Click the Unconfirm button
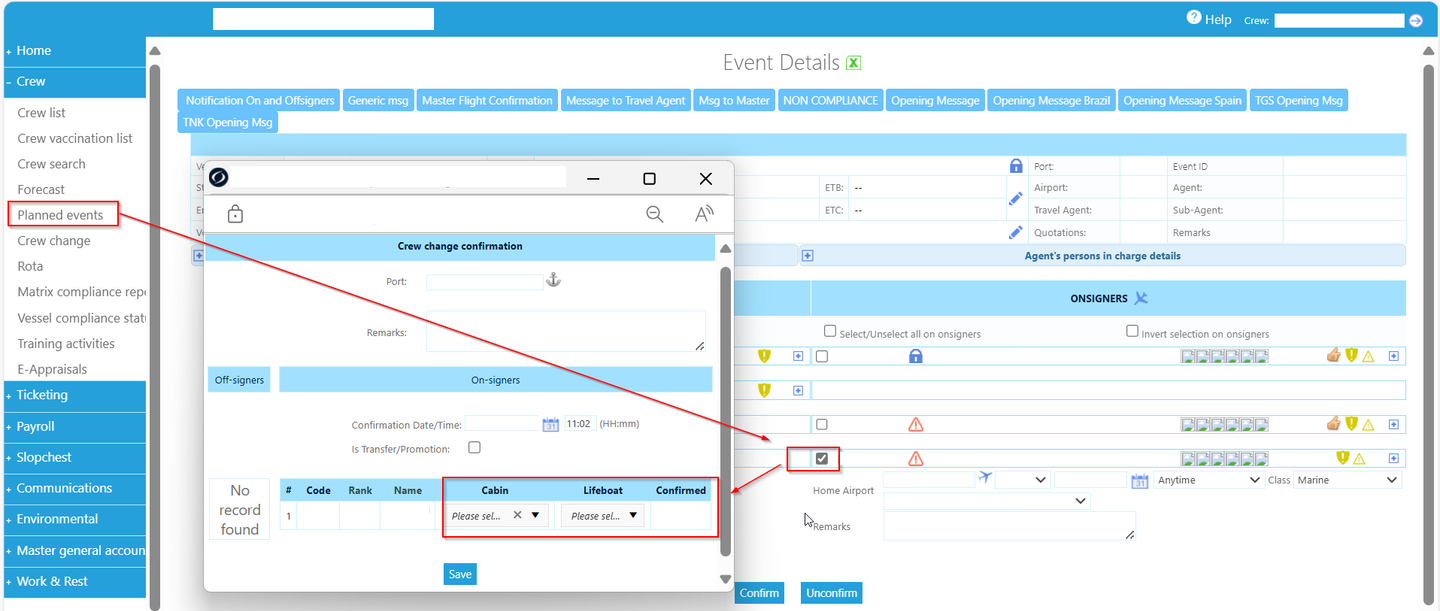 click(831, 593)
